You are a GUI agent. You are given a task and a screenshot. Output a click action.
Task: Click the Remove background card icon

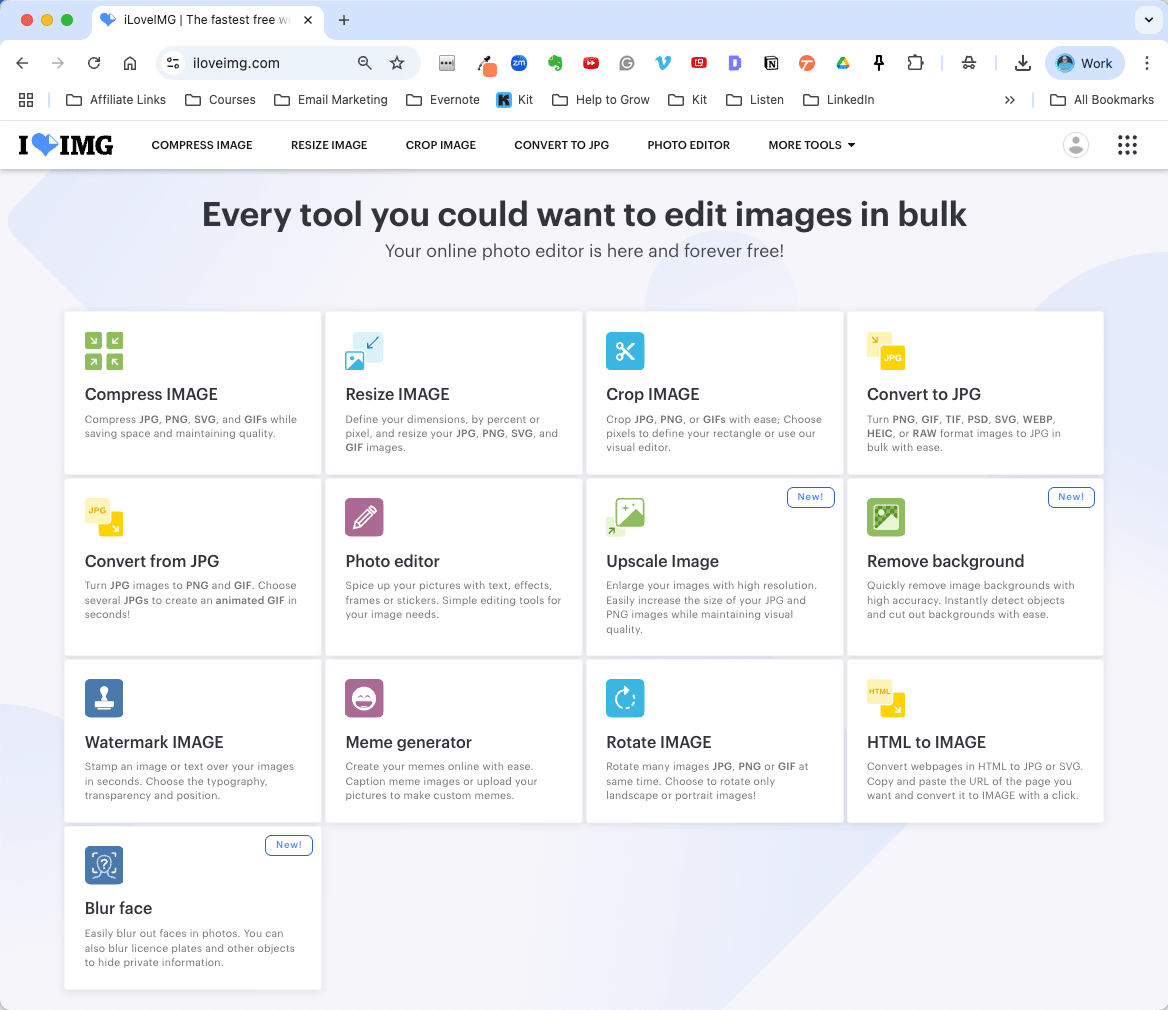[886, 517]
